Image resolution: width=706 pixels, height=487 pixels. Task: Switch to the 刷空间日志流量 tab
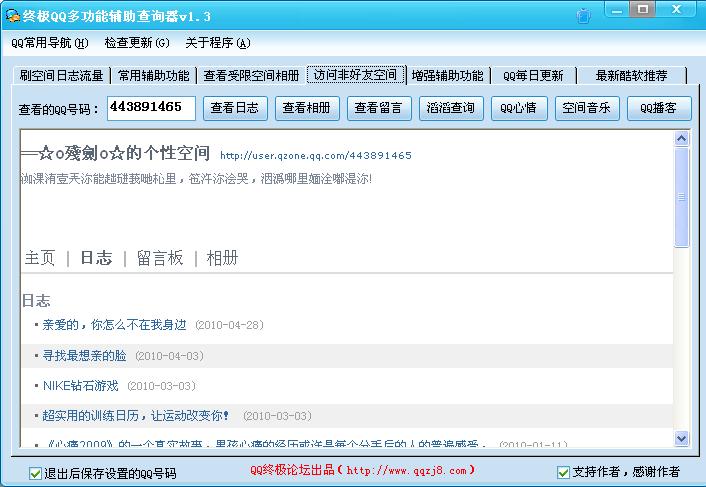[x=61, y=75]
